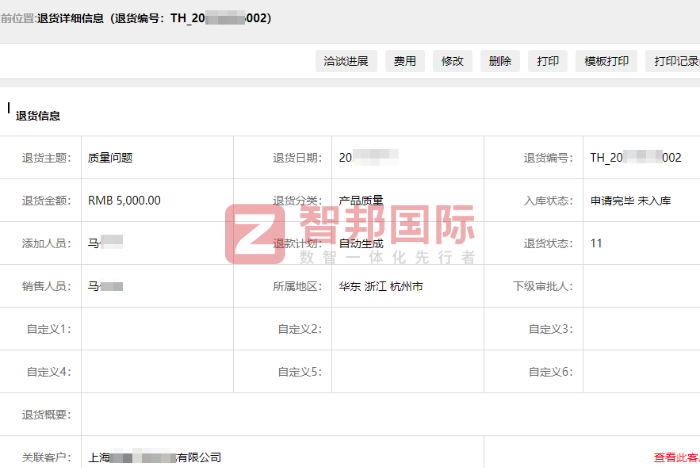The width and height of the screenshot is (700, 468).
Task: Open the 洽谈进展 negotiation progress button
Action: coord(346,61)
